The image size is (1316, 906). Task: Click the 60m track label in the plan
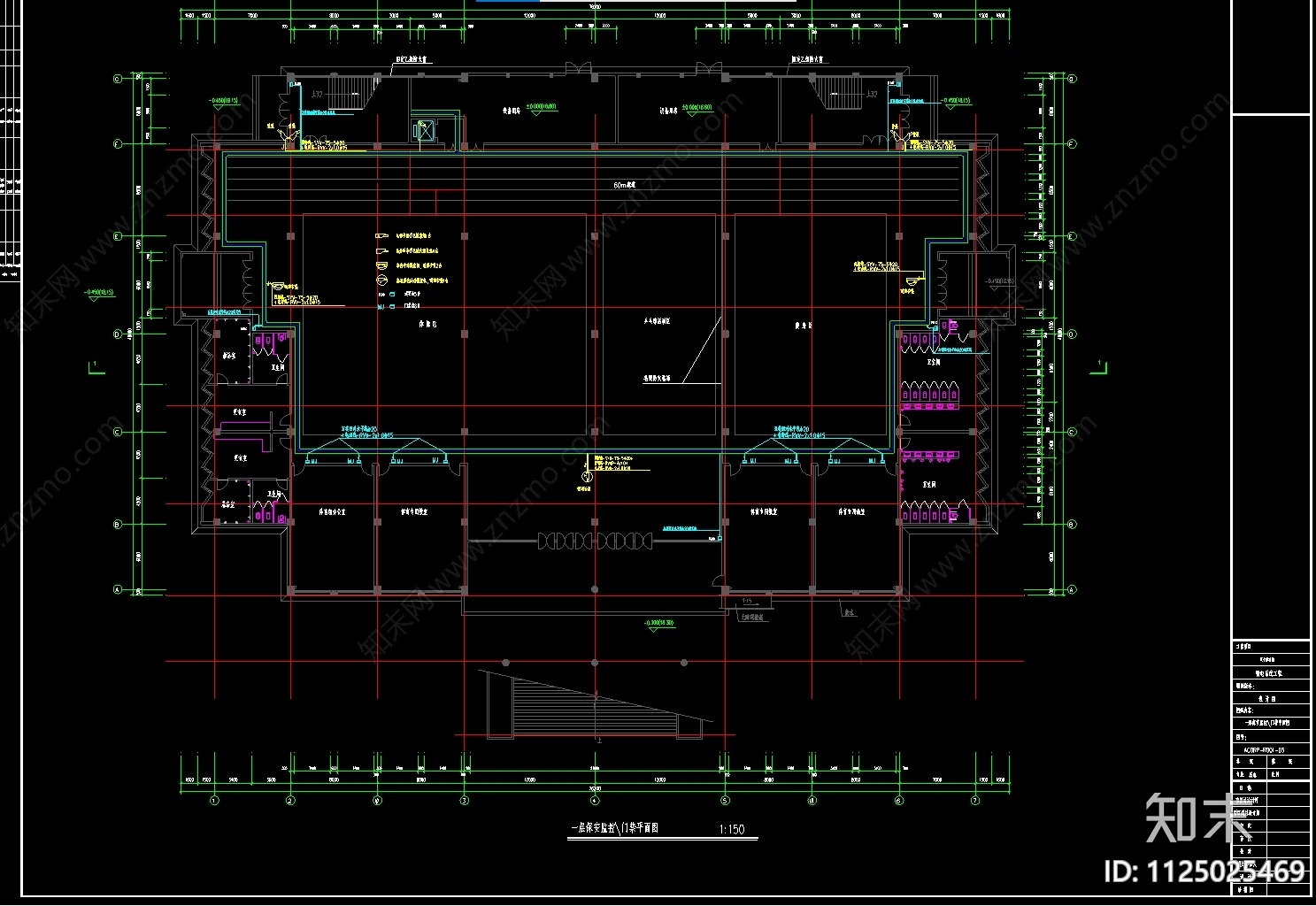[625, 186]
